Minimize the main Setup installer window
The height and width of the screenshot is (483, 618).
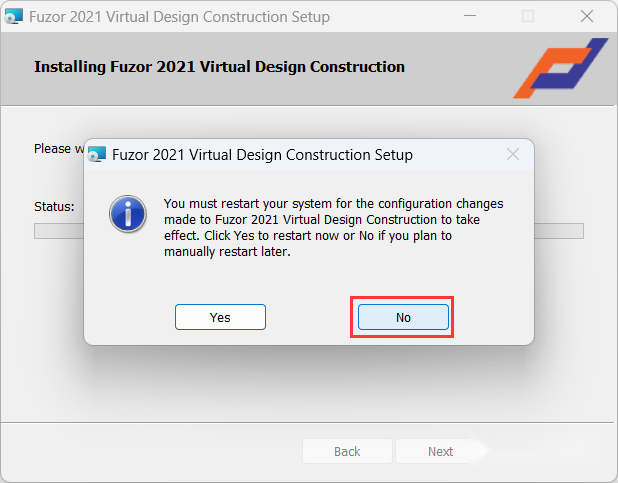pos(470,16)
